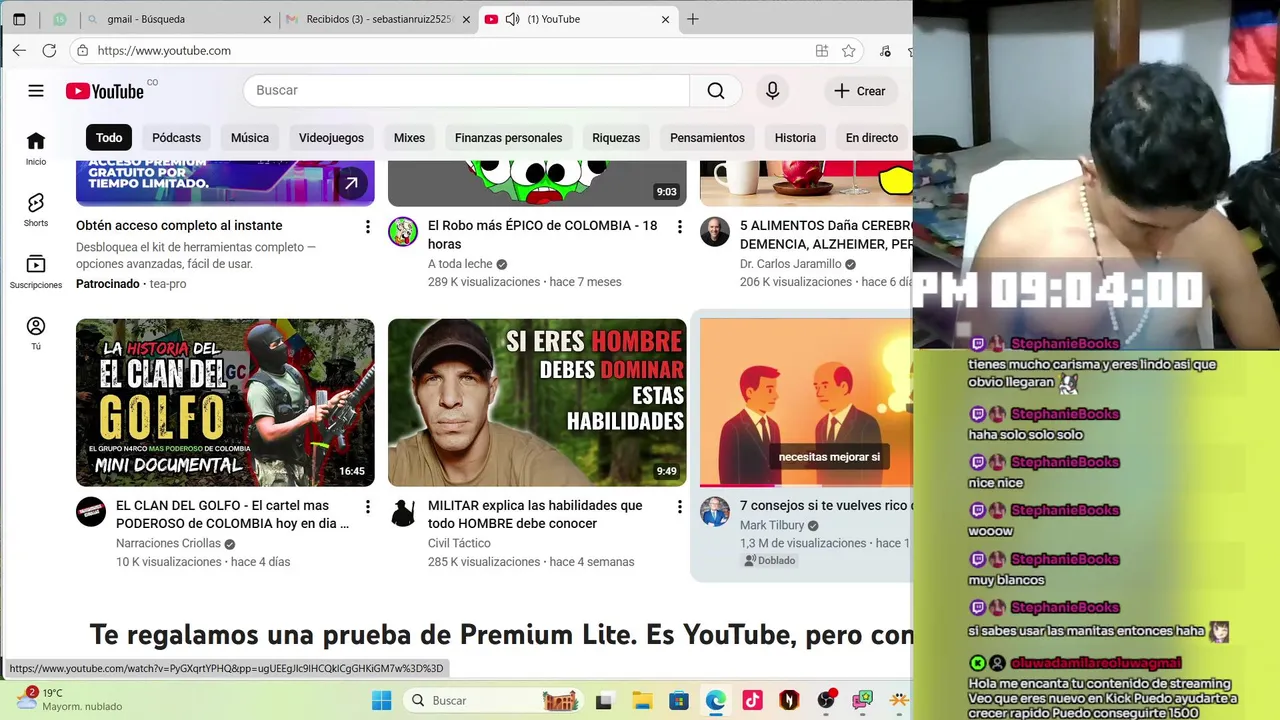Screen dimensions: 1280x720
Task: Select the Música filter chip
Action: pyautogui.click(x=250, y=138)
